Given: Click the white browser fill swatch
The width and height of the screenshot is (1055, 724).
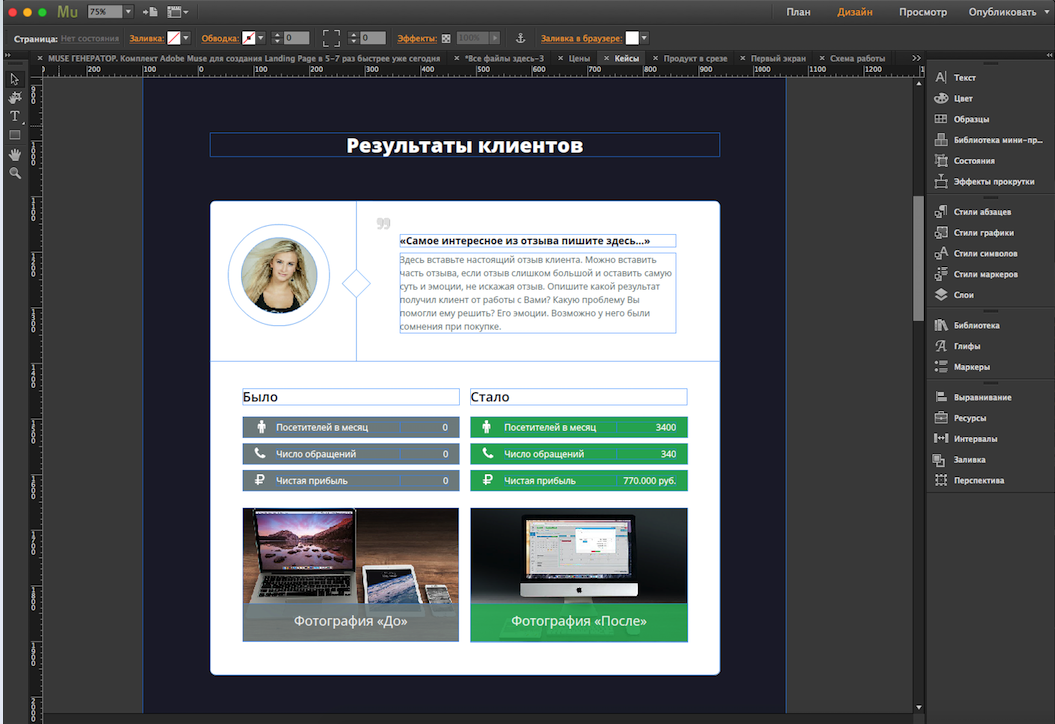Looking at the screenshot, I should [x=631, y=38].
